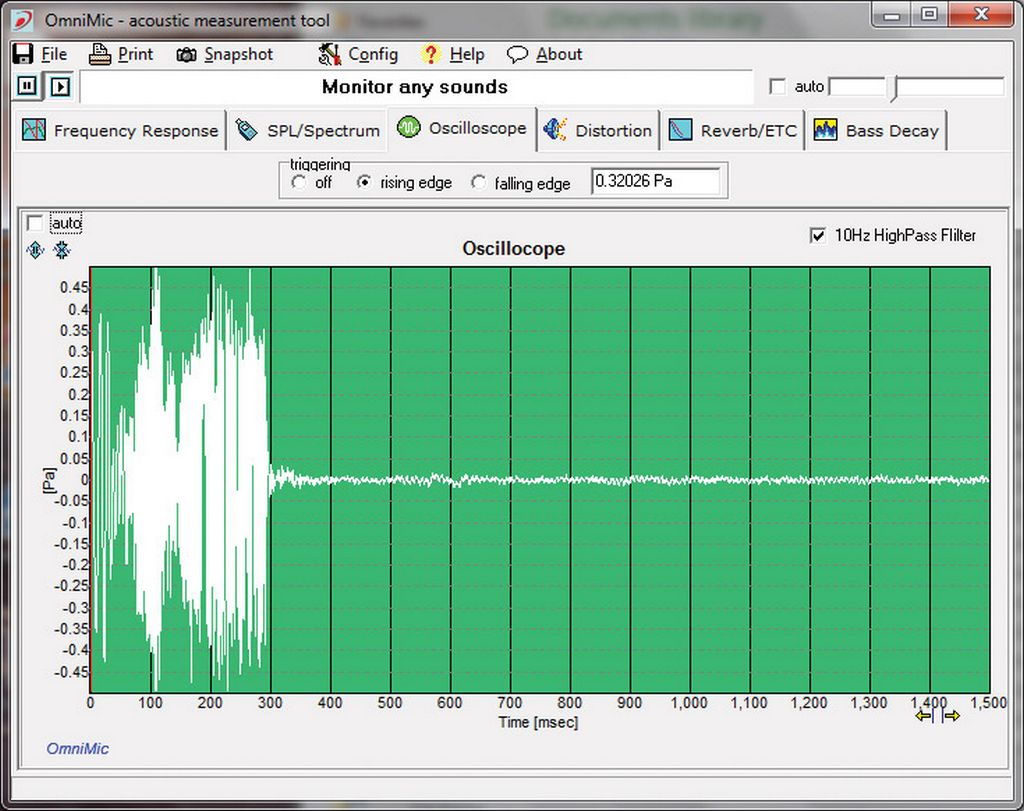Toggle the auto checkbox beside the top slider

tap(777, 86)
